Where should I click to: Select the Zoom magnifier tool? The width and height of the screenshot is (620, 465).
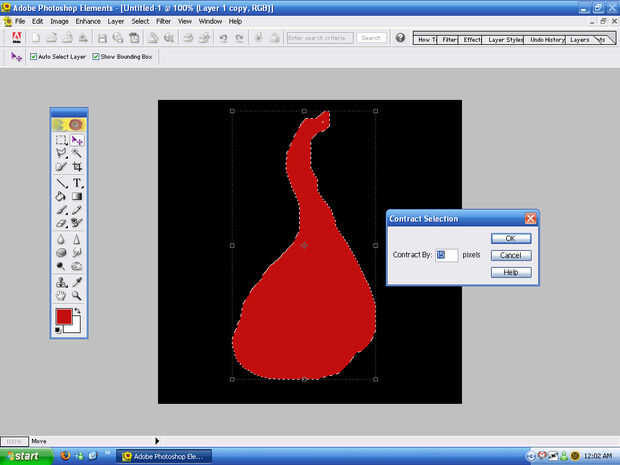pyautogui.click(x=76, y=296)
